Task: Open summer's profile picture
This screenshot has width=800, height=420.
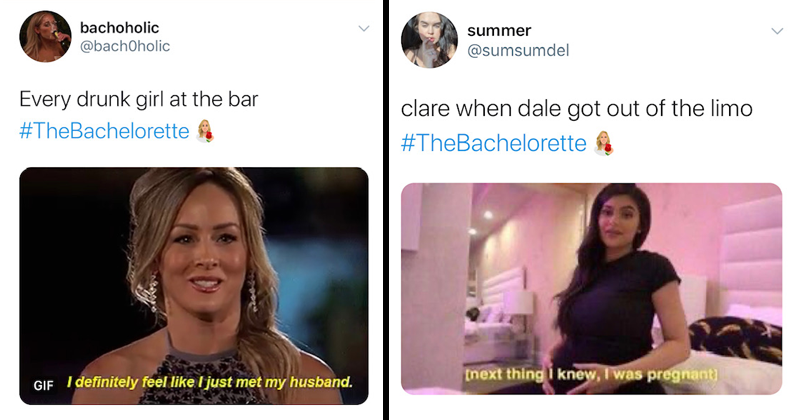Action: (x=429, y=40)
